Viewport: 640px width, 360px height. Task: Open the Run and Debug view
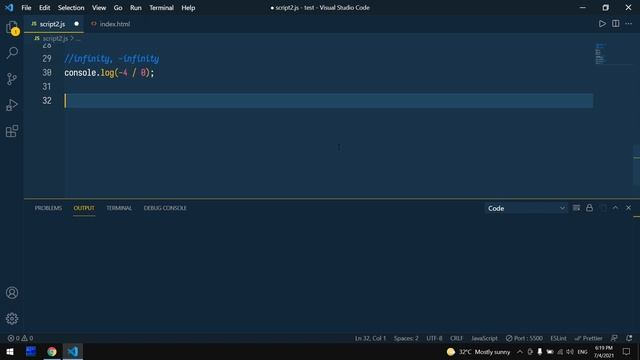(12, 105)
